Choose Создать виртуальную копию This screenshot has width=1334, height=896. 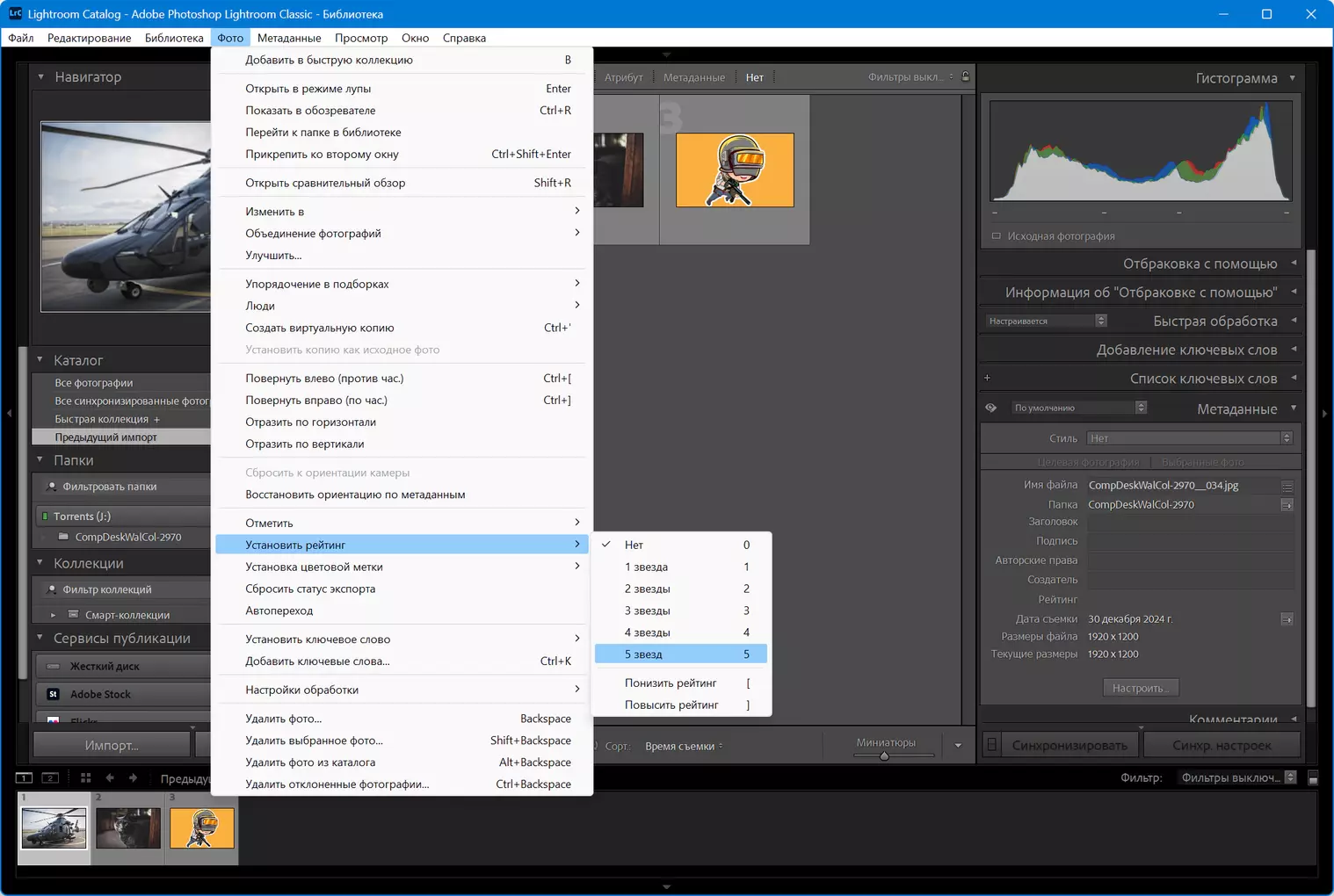pyautogui.click(x=402, y=328)
